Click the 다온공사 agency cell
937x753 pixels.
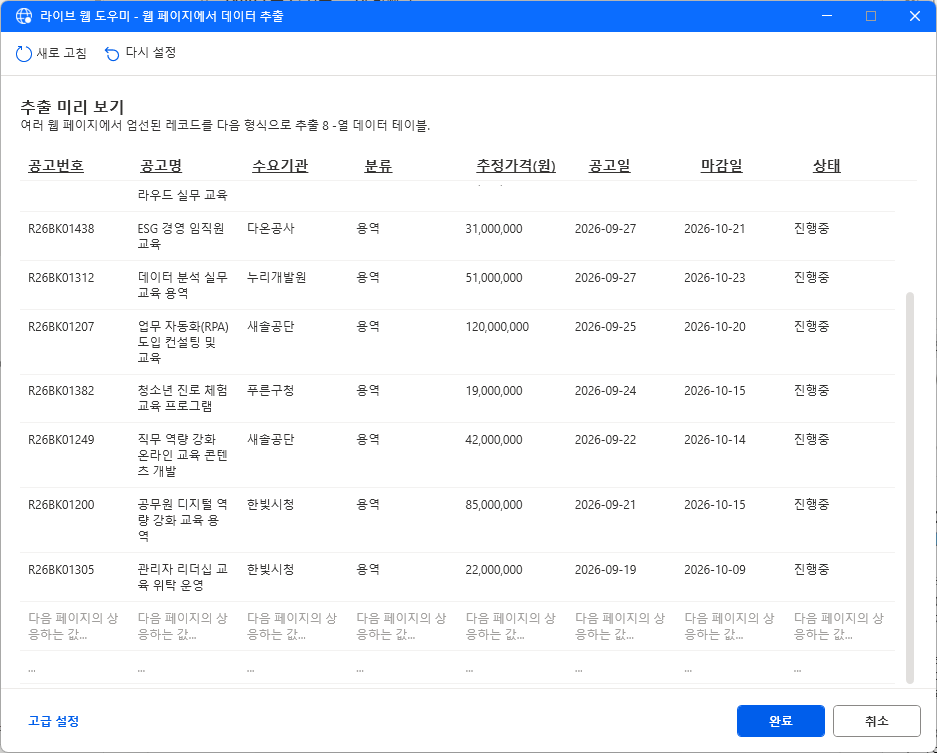[x=271, y=229]
